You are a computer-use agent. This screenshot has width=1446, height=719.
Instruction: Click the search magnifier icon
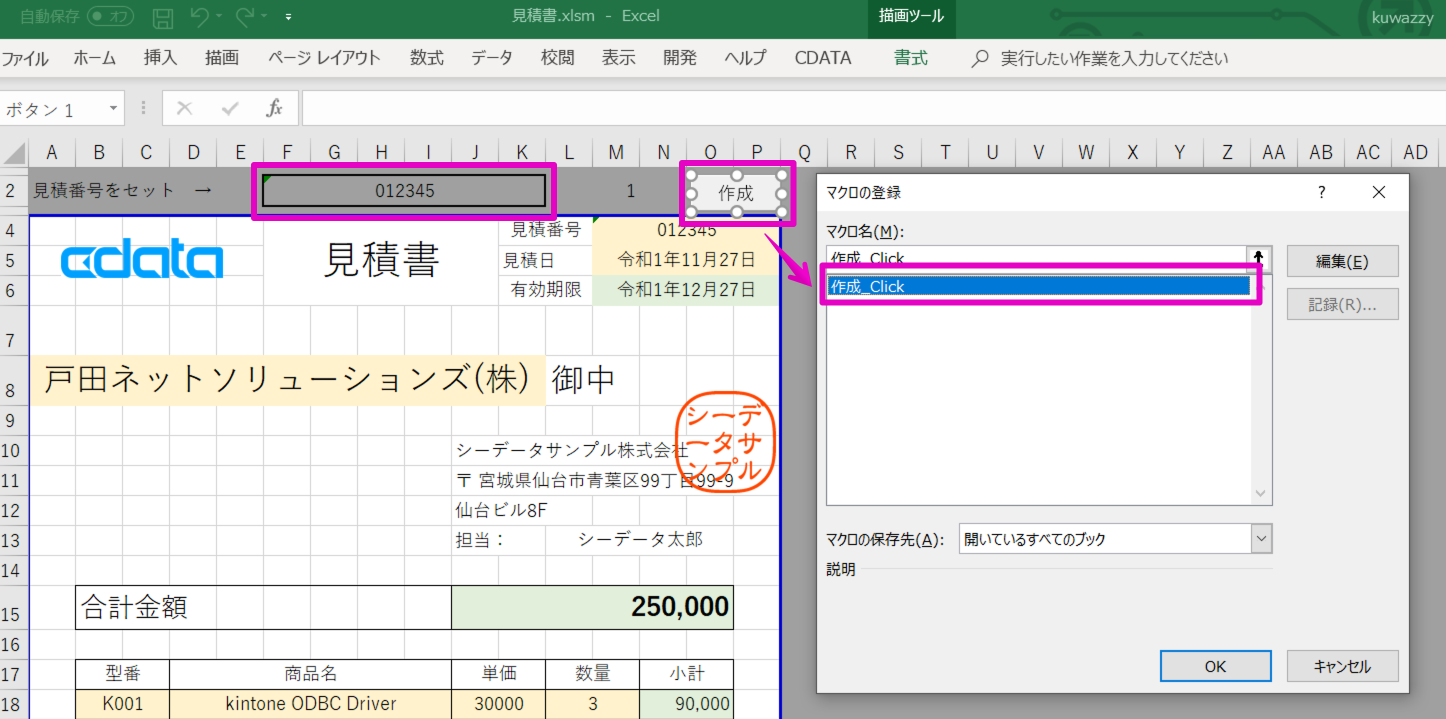[981, 58]
